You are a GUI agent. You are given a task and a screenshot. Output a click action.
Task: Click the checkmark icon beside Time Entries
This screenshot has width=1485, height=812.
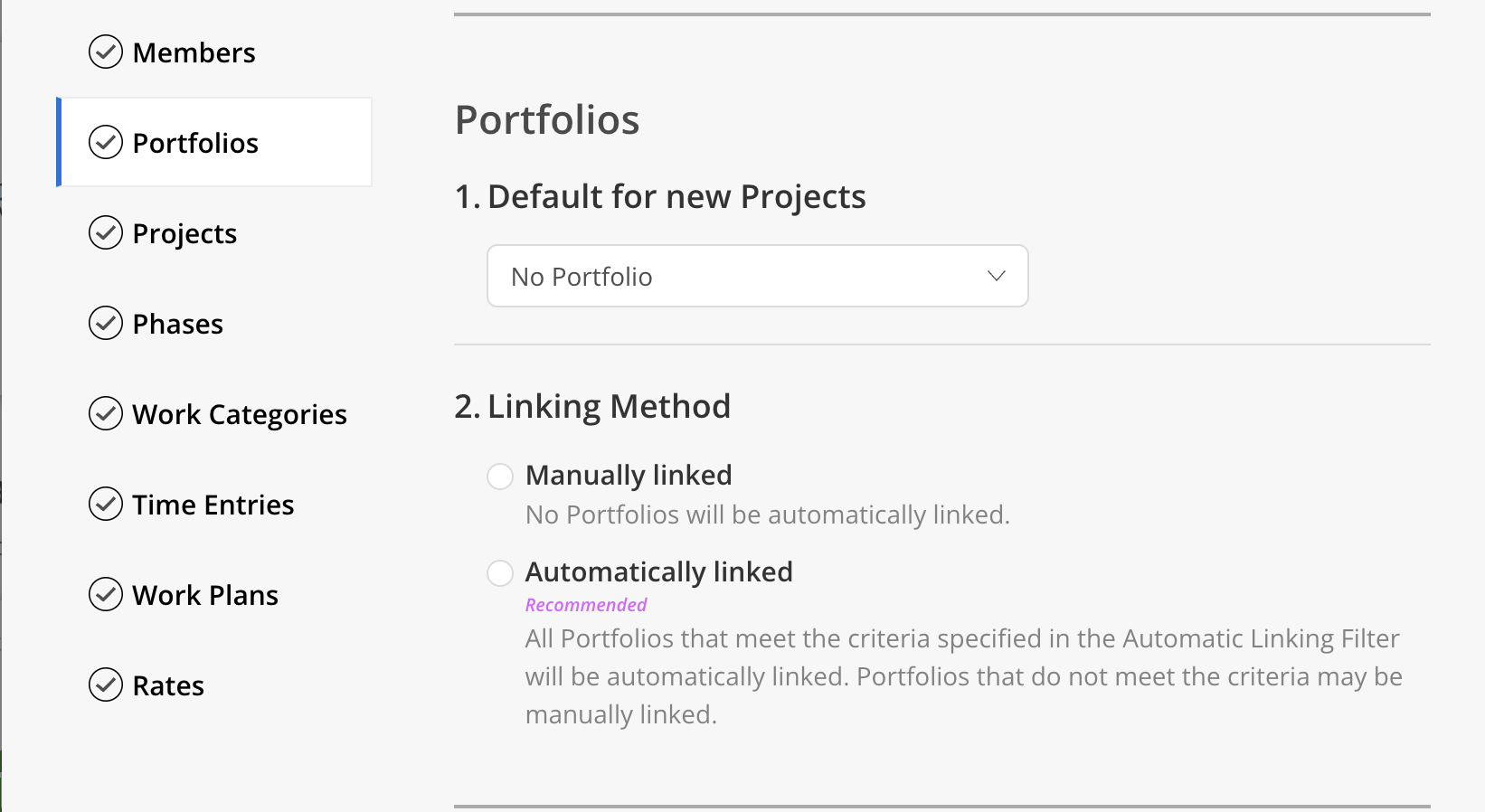[x=106, y=504]
